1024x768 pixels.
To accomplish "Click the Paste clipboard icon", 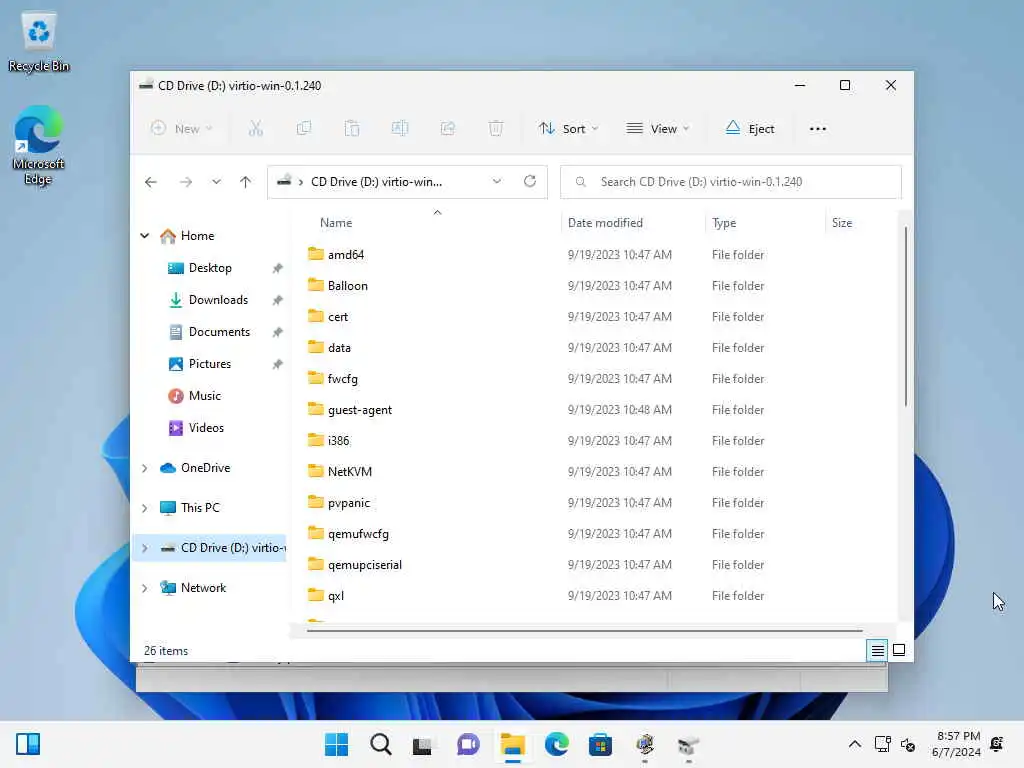I will (352, 129).
